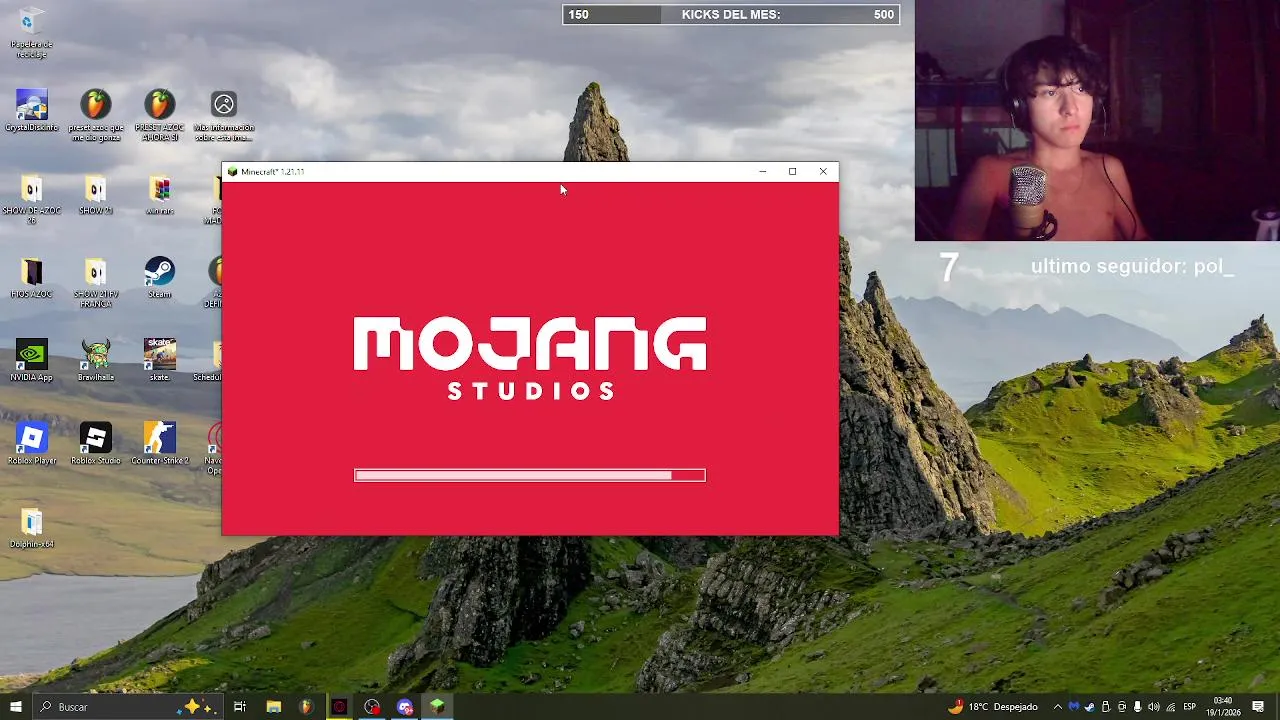Open the SHOW 2.1 folder

(95, 195)
